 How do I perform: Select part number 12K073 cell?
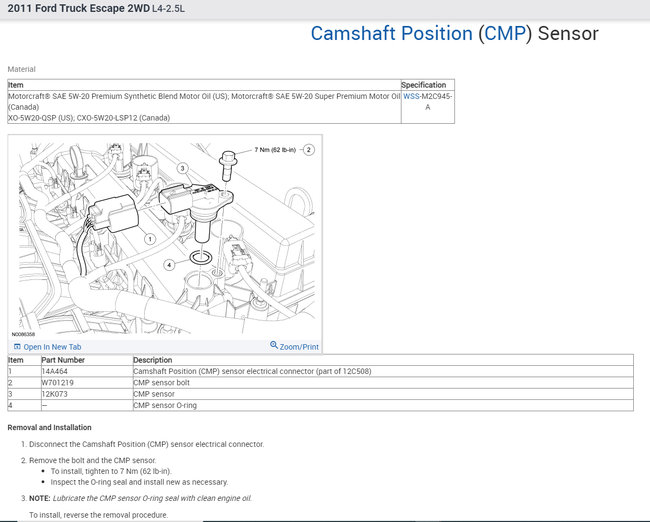click(x=87, y=394)
